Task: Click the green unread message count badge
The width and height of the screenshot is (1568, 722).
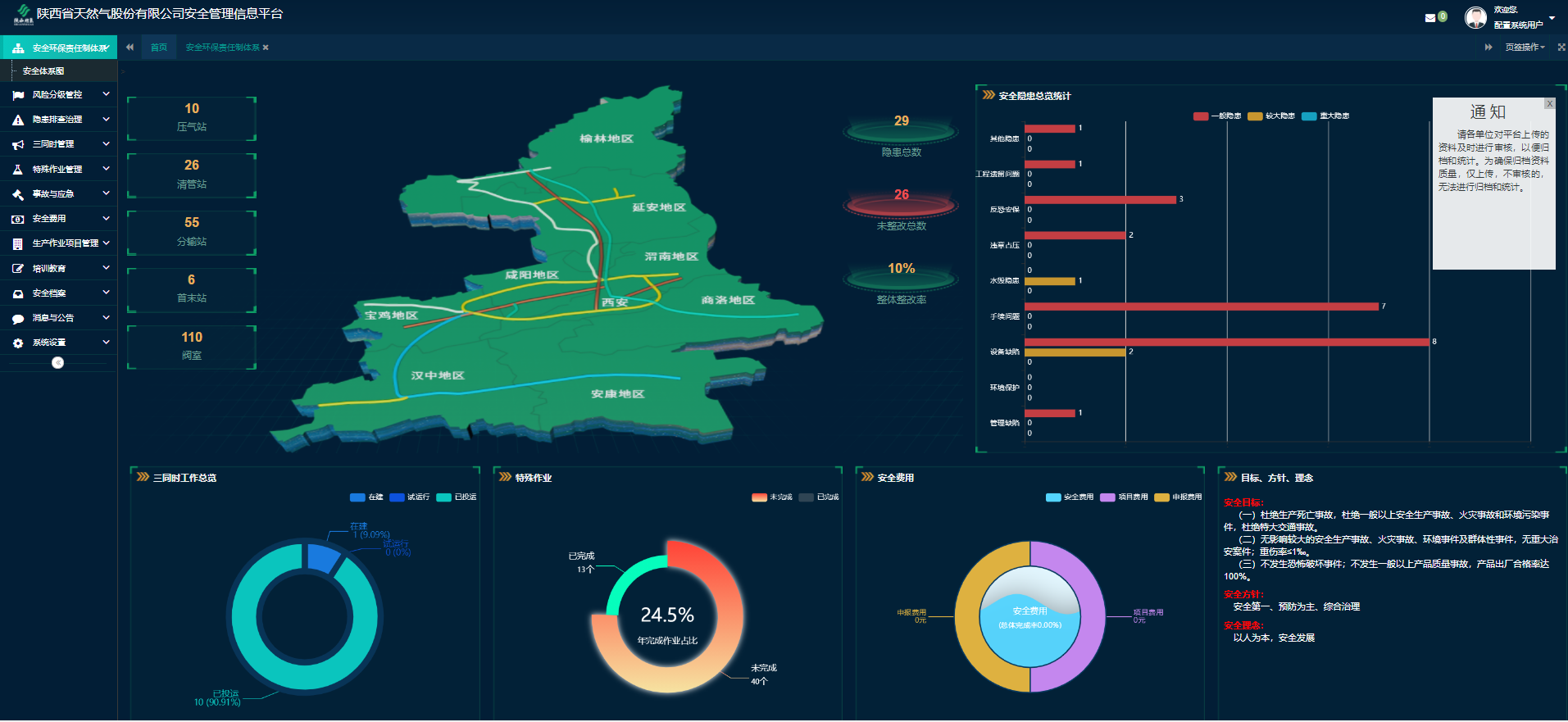Action: (1443, 16)
